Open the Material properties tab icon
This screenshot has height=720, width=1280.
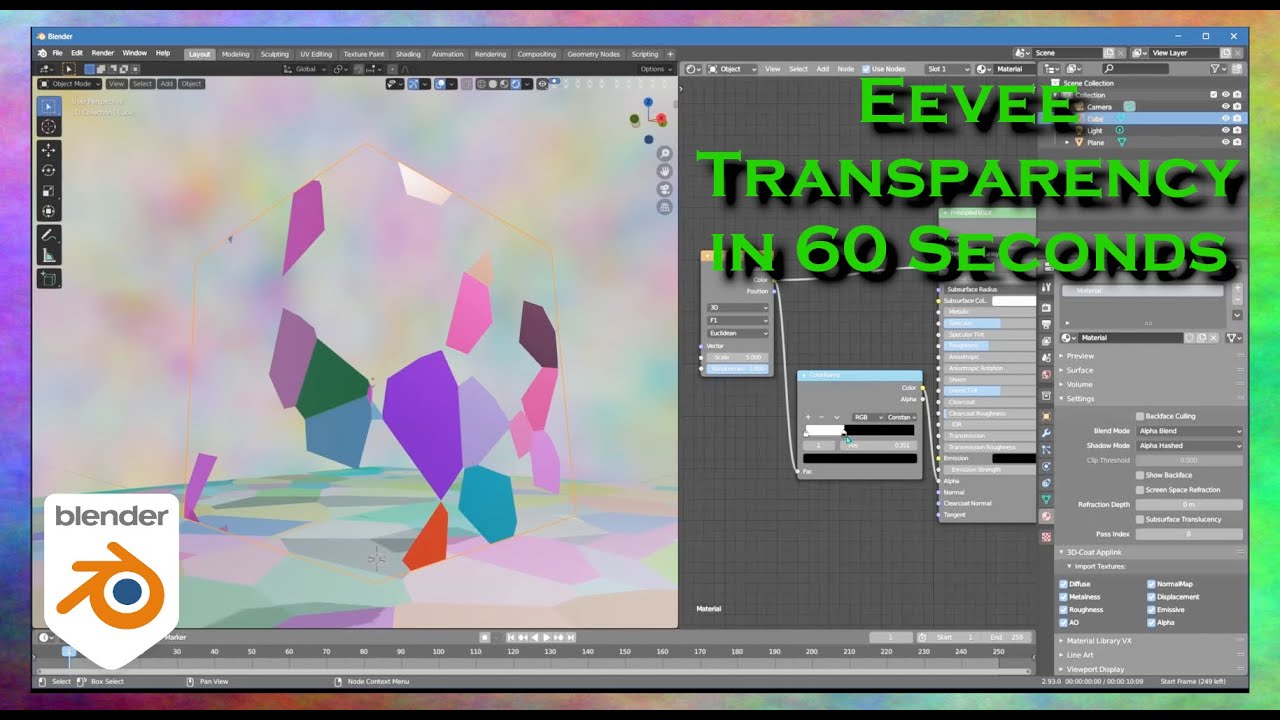1047,517
